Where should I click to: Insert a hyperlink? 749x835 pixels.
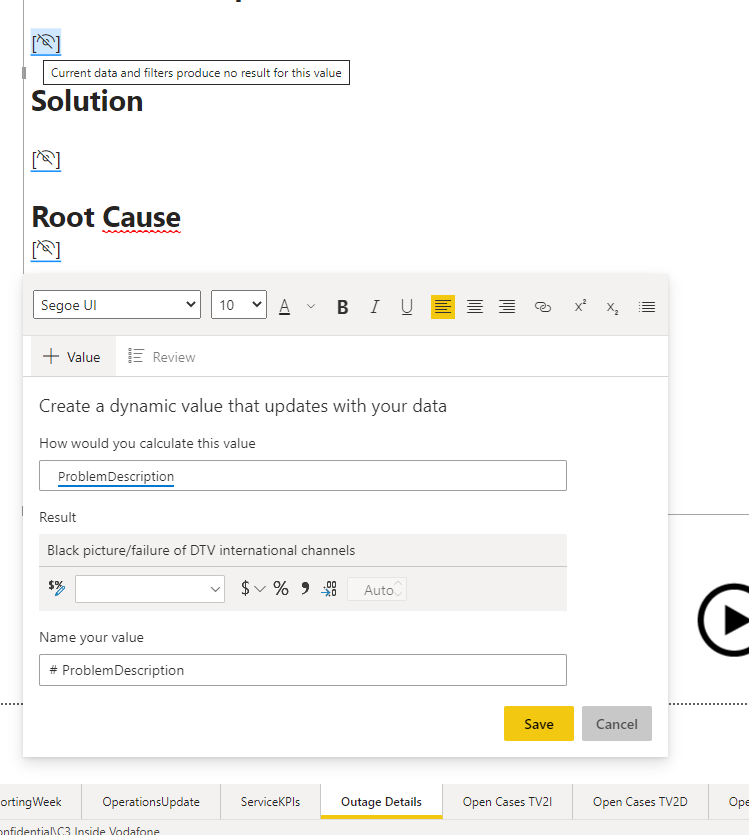[542, 307]
